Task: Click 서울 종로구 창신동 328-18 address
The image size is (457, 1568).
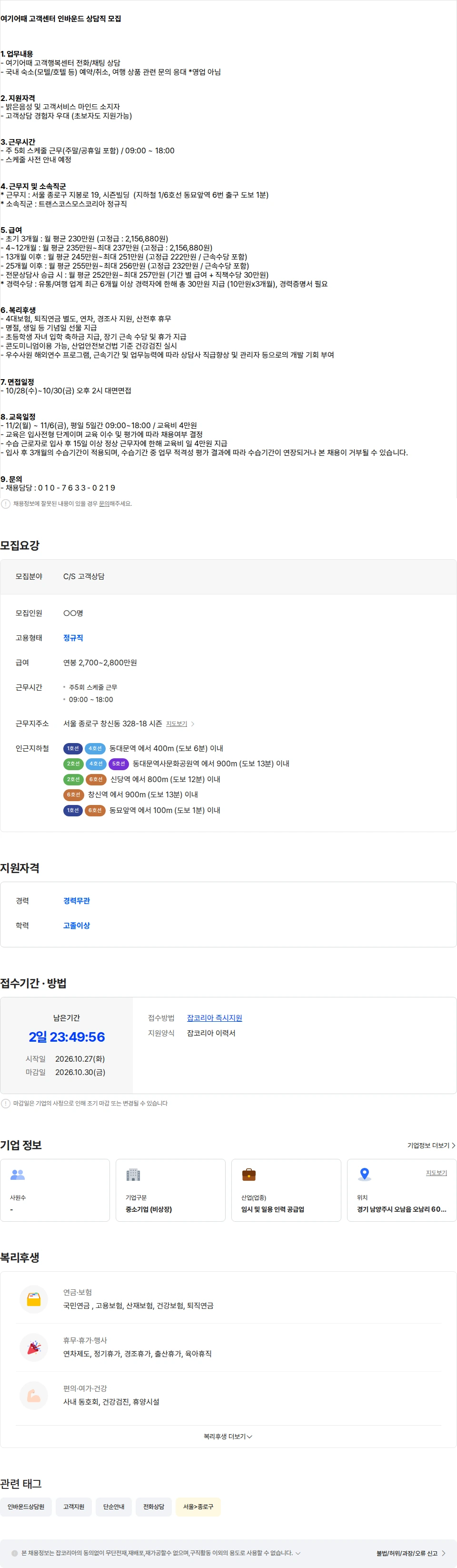Action: pyautogui.click(x=112, y=724)
